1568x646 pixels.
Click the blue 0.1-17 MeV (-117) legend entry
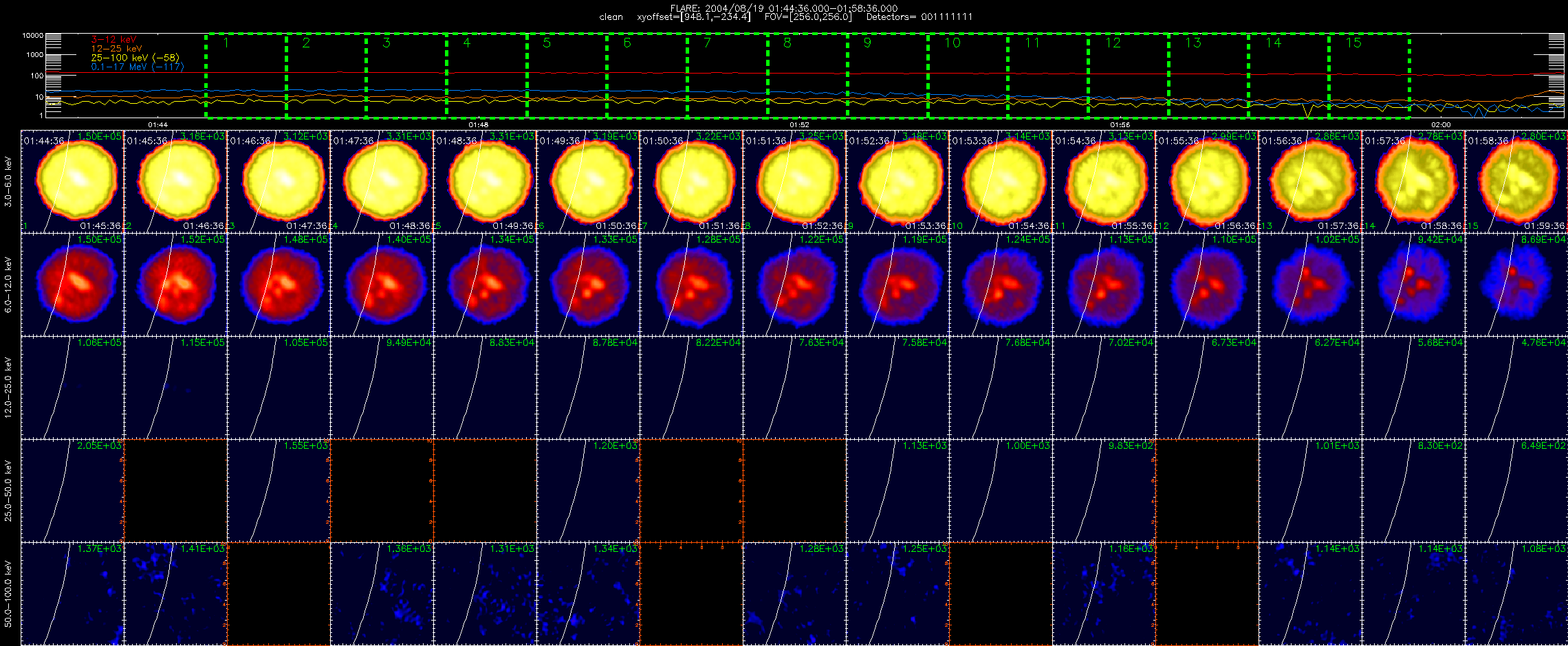(x=138, y=67)
